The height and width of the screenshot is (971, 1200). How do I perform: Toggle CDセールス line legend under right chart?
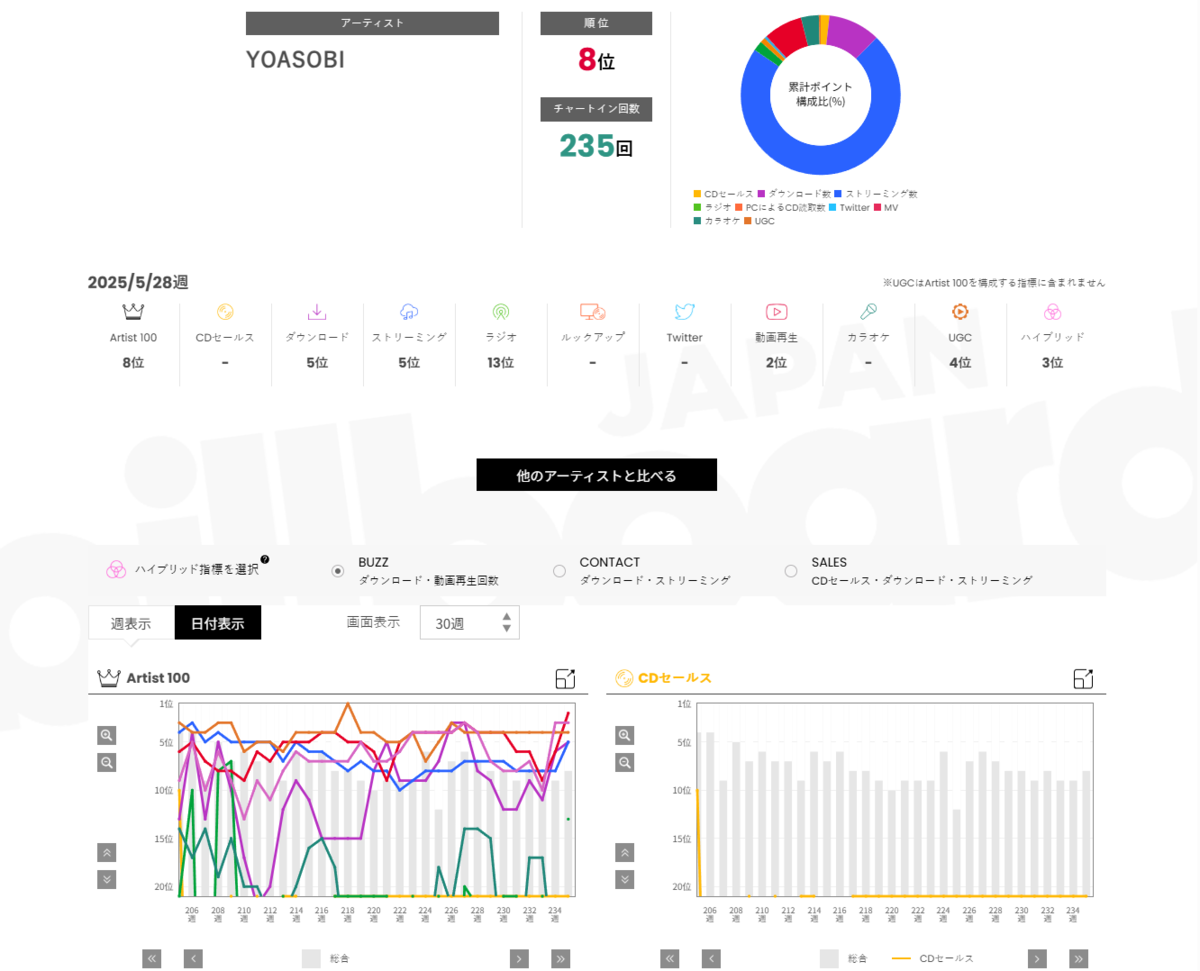pyautogui.click(x=932, y=959)
